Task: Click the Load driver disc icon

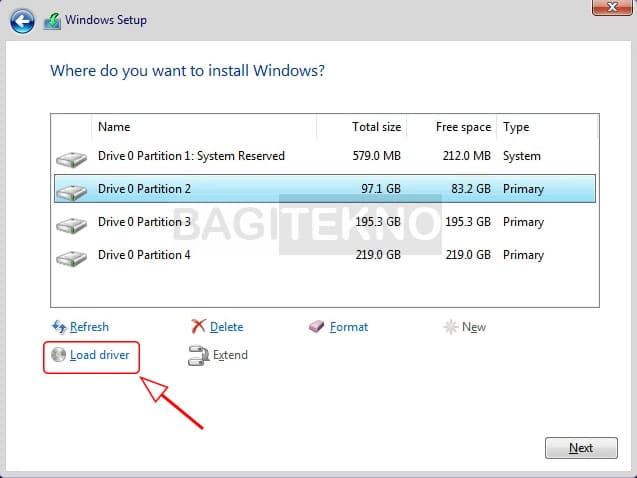Action: 58,355
